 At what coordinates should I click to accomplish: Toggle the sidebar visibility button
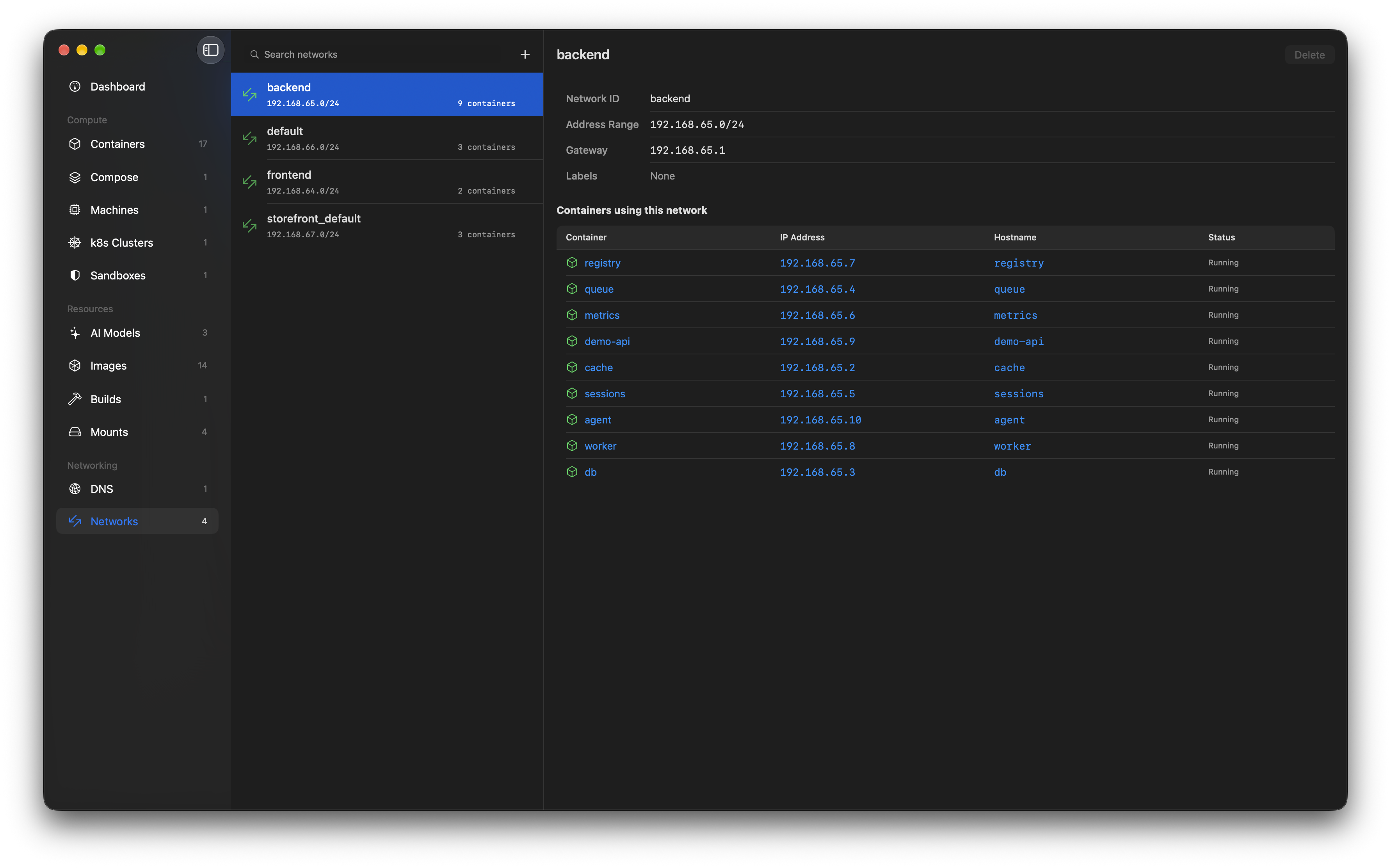[x=211, y=50]
